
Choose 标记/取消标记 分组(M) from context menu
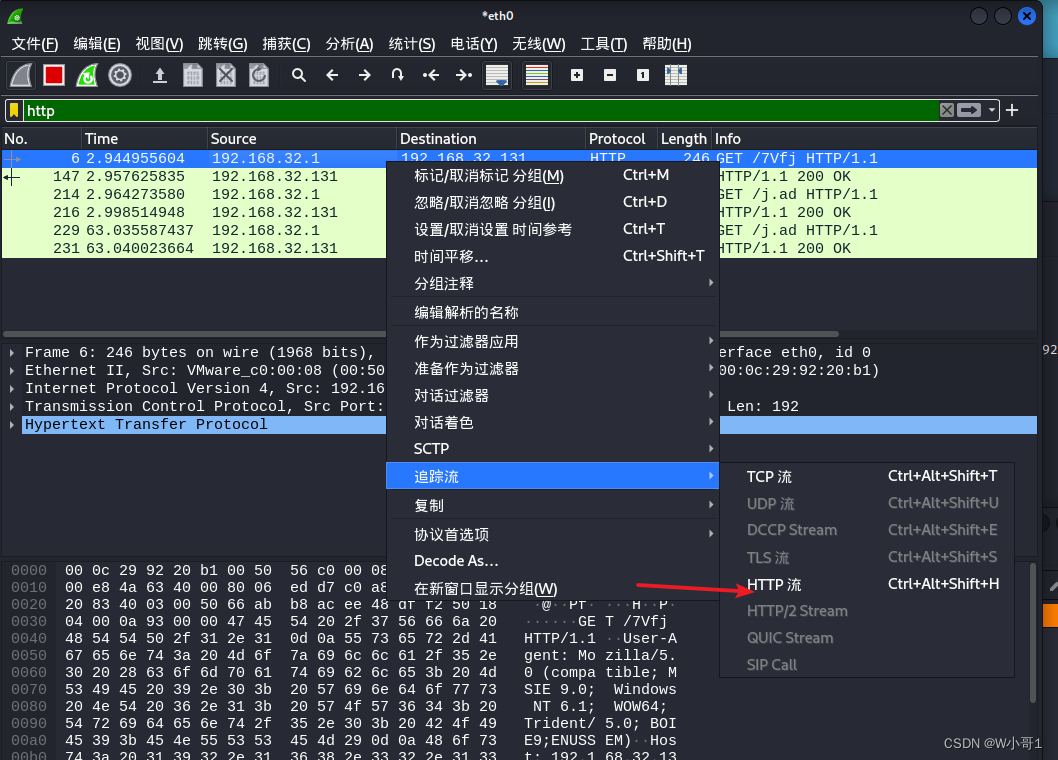pos(552,175)
